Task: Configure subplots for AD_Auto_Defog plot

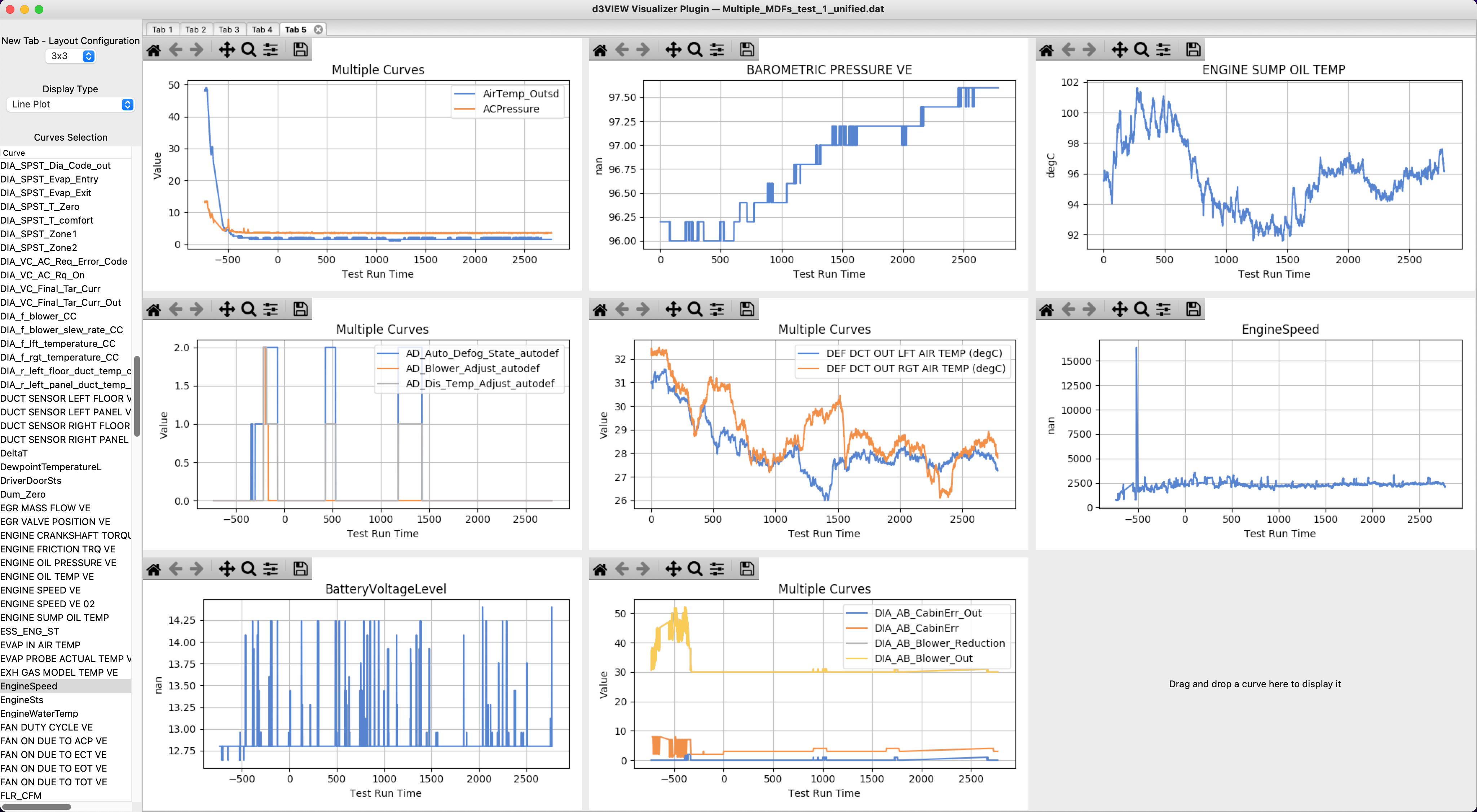Action: click(271, 310)
